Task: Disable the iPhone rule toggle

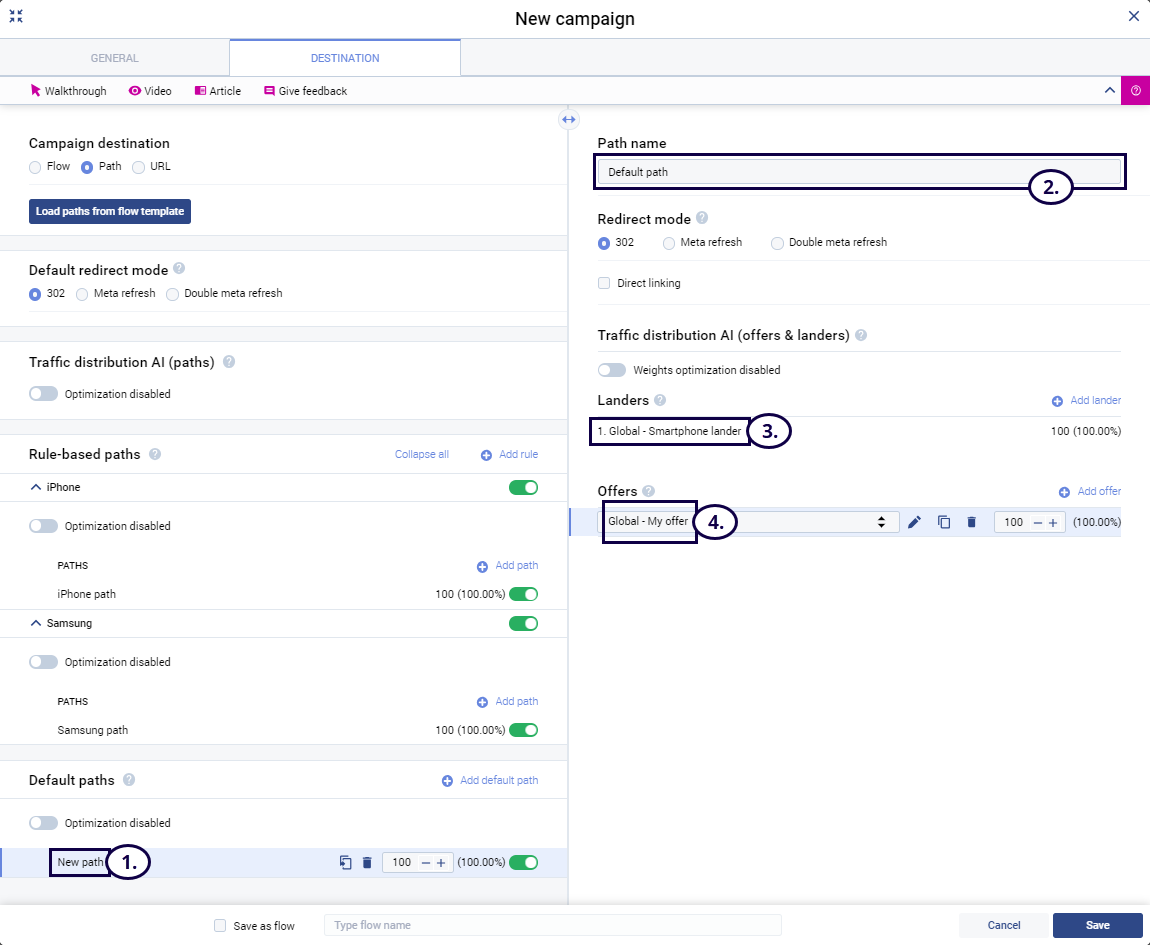Action: click(x=523, y=488)
